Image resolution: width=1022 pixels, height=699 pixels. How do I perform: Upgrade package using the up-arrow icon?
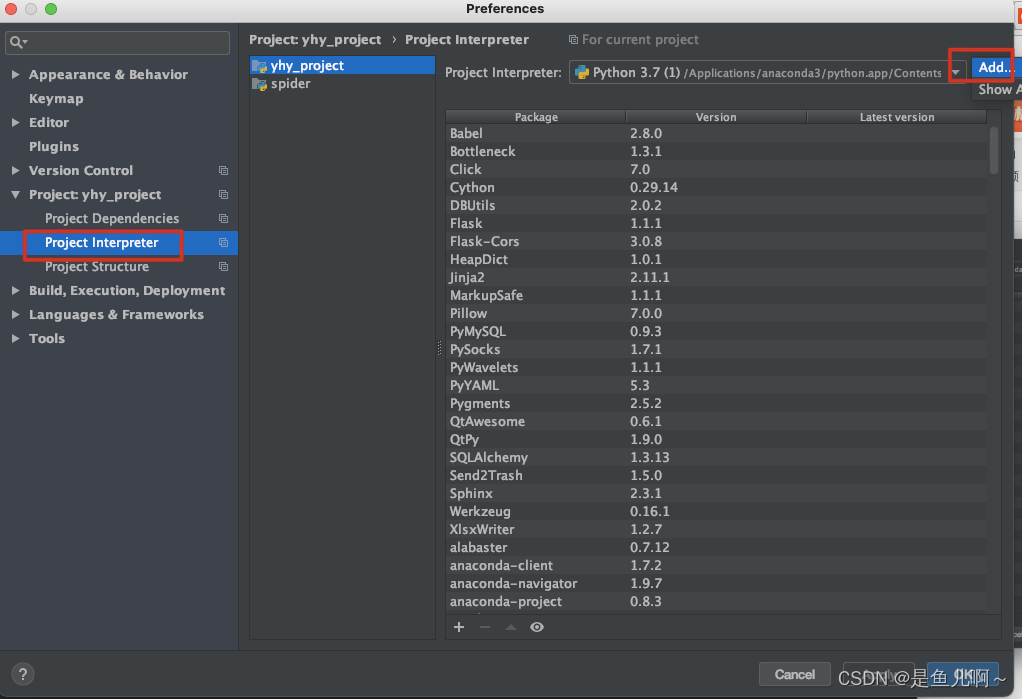coord(509,627)
